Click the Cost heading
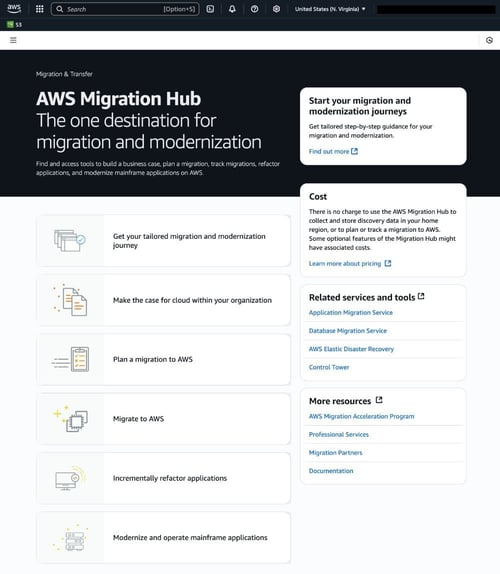This screenshot has height=574, width=500. 318,197
